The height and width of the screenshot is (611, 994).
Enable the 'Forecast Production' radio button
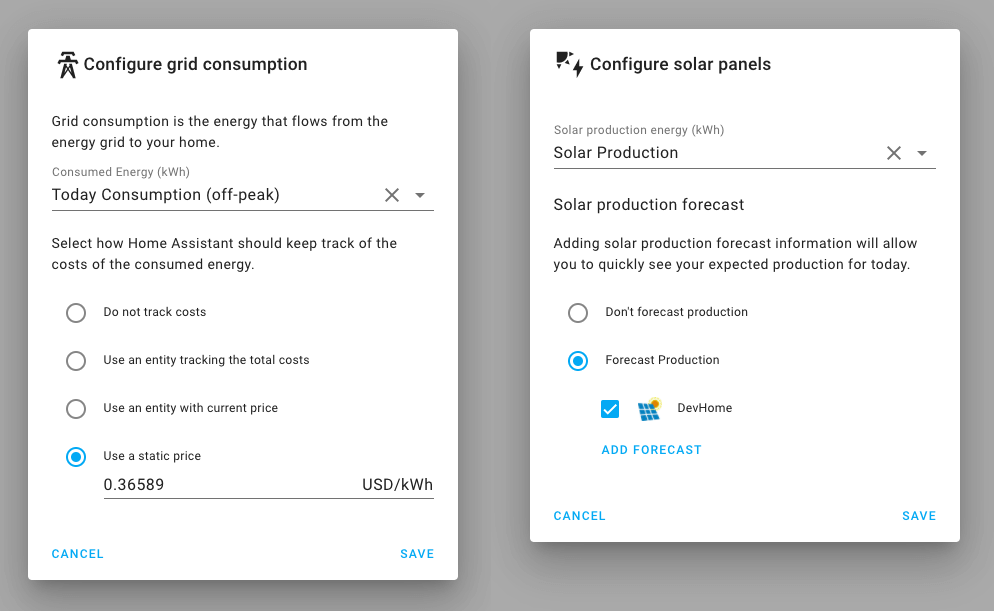click(x=578, y=361)
